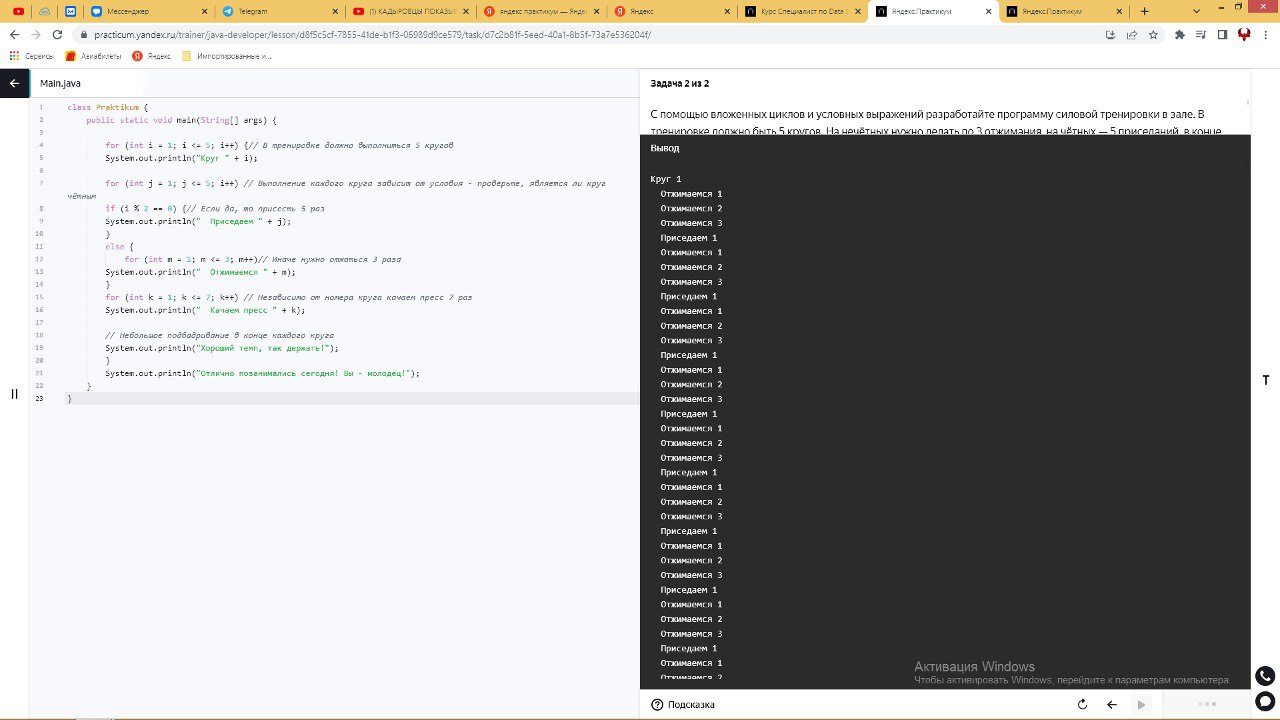Open the phone call support icon
The height and width of the screenshot is (720, 1280).
[1265, 676]
